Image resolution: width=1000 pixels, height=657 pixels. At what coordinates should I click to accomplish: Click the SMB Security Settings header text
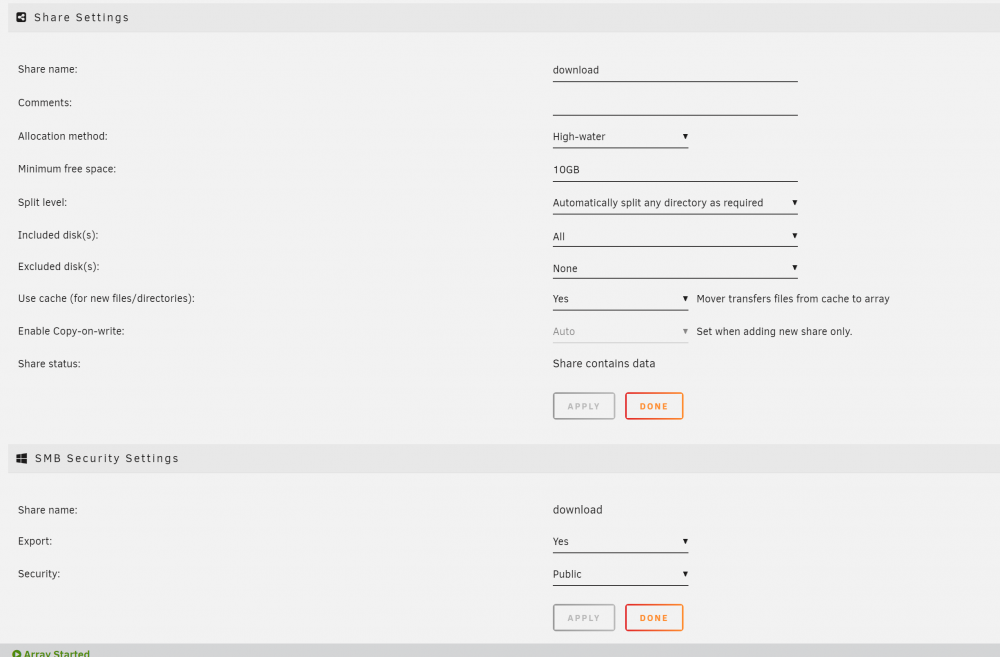[x=107, y=458]
